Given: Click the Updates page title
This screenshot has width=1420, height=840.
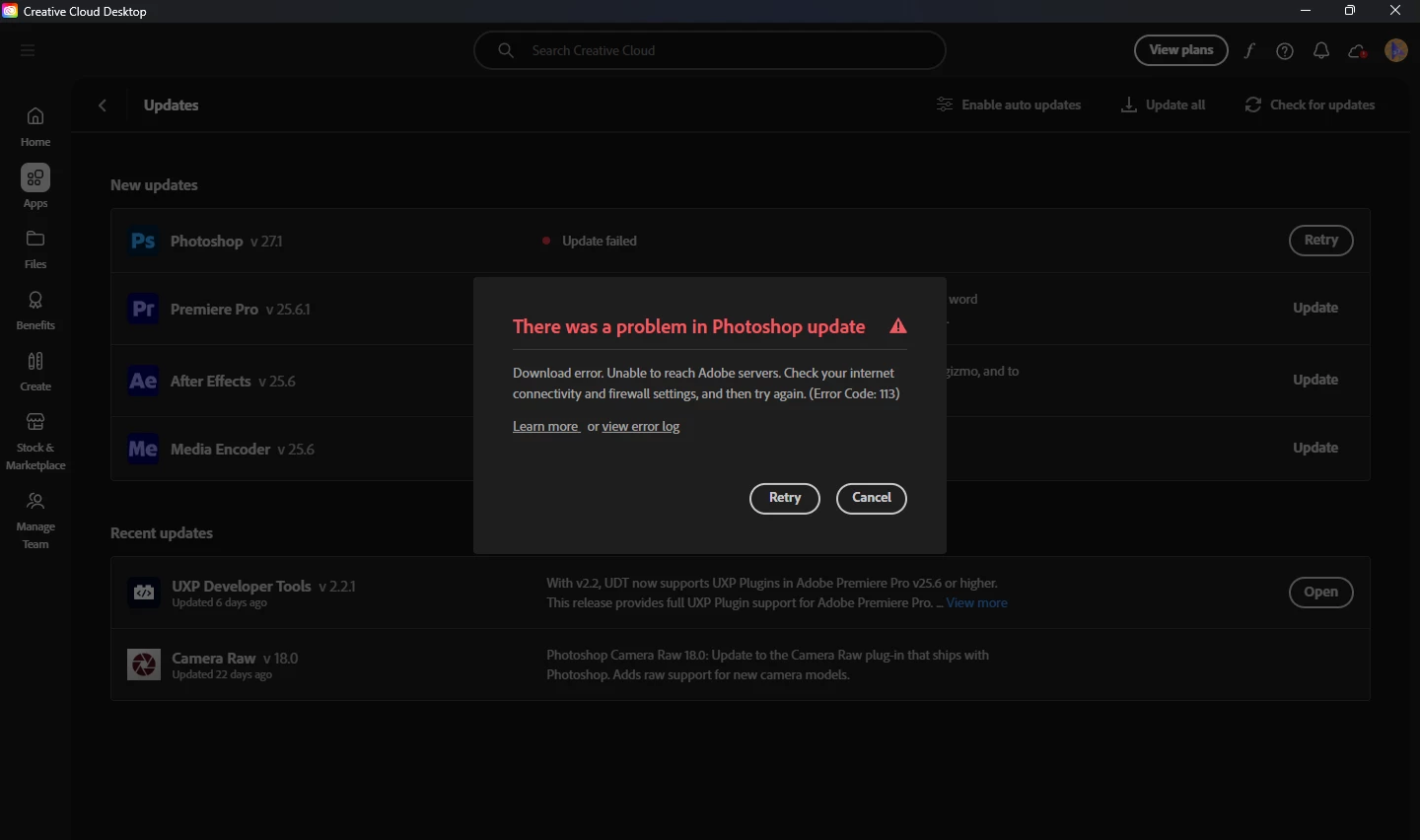Looking at the screenshot, I should pyautogui.click(x=171, y=105).
